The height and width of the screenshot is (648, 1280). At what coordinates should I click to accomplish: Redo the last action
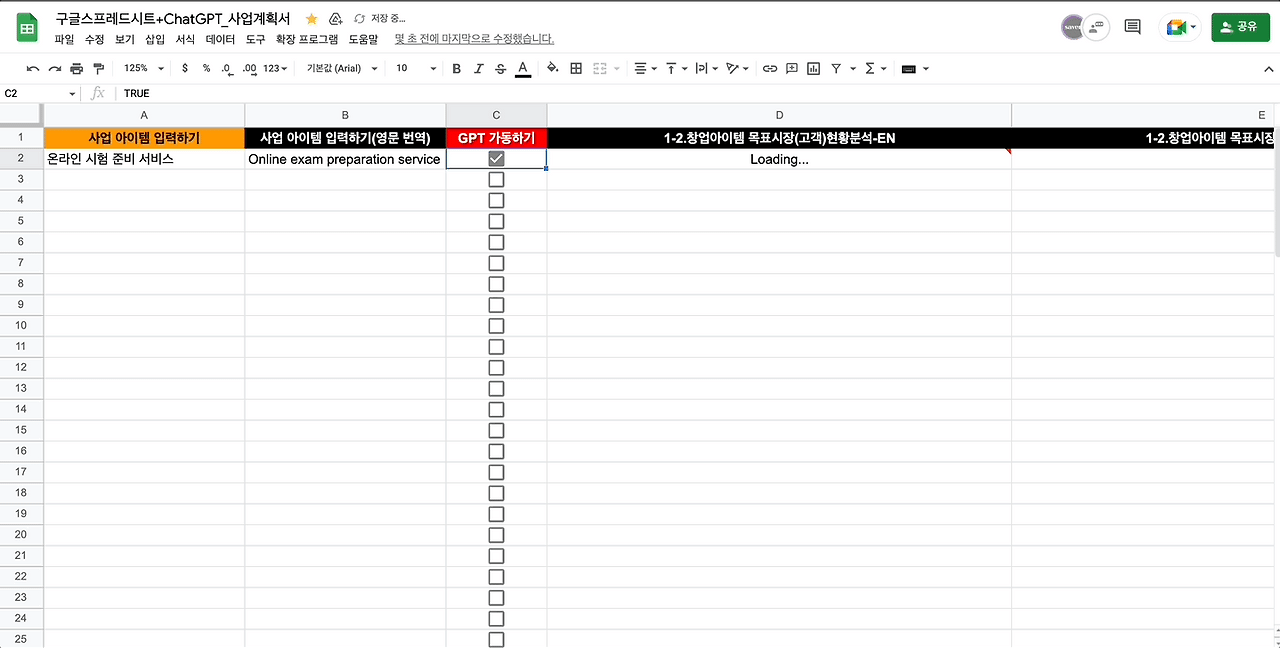tap(55, 68)
